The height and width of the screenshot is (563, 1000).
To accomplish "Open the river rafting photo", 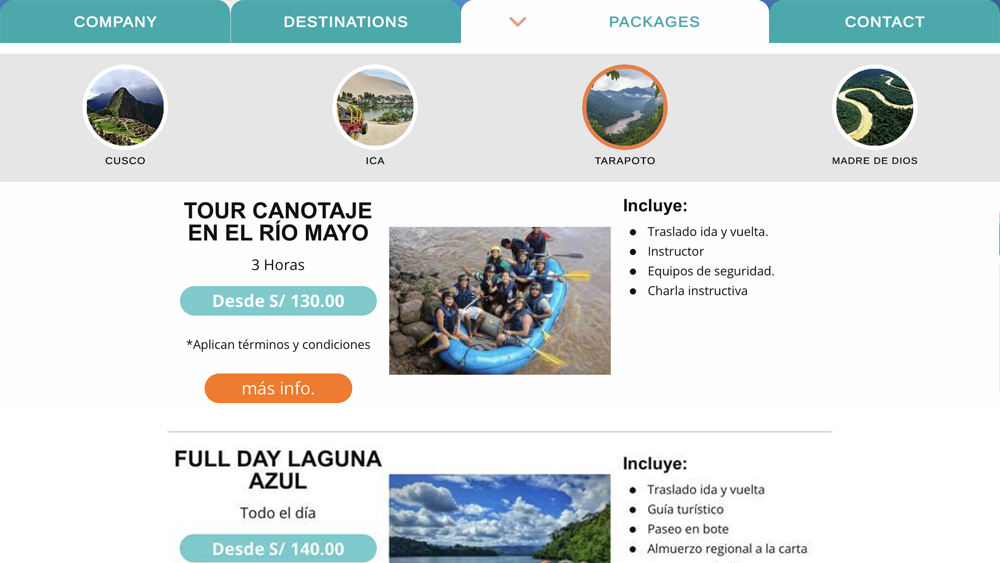I will pyautogui.click(x=499, y=300).
